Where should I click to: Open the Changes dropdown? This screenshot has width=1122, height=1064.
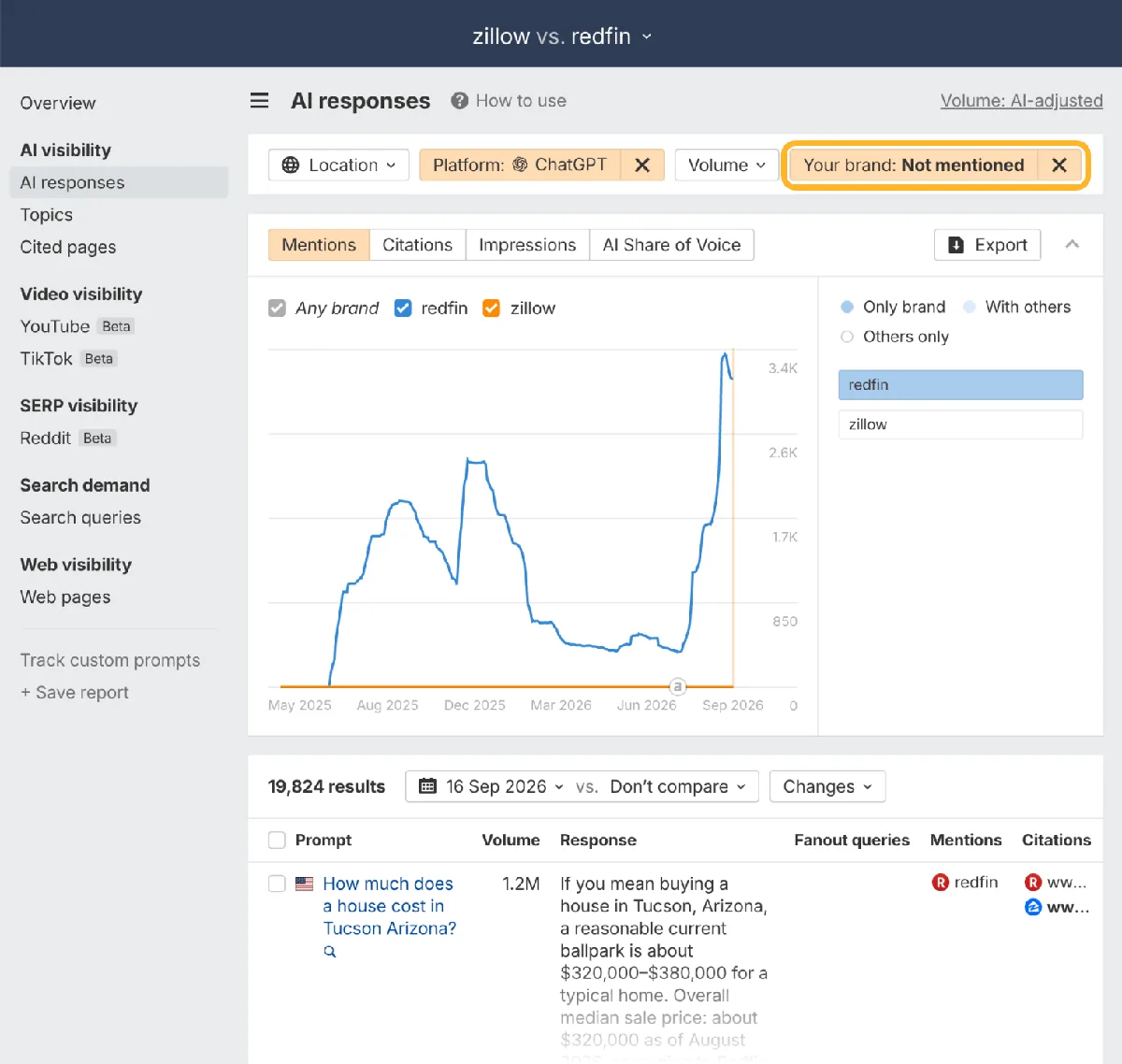pos(827,786)
